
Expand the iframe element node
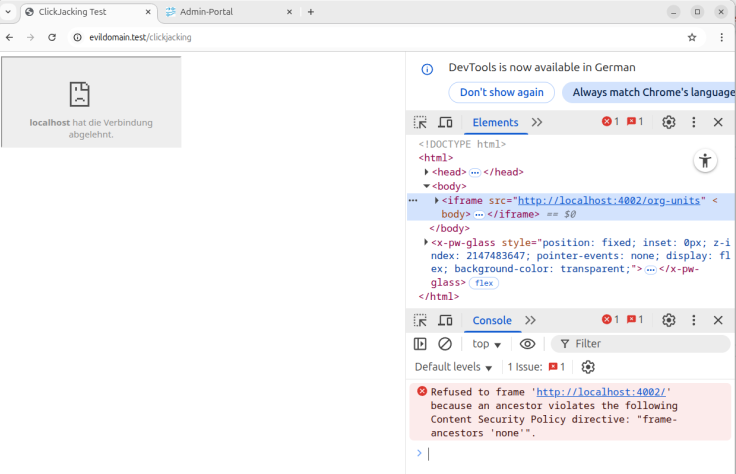436,200
